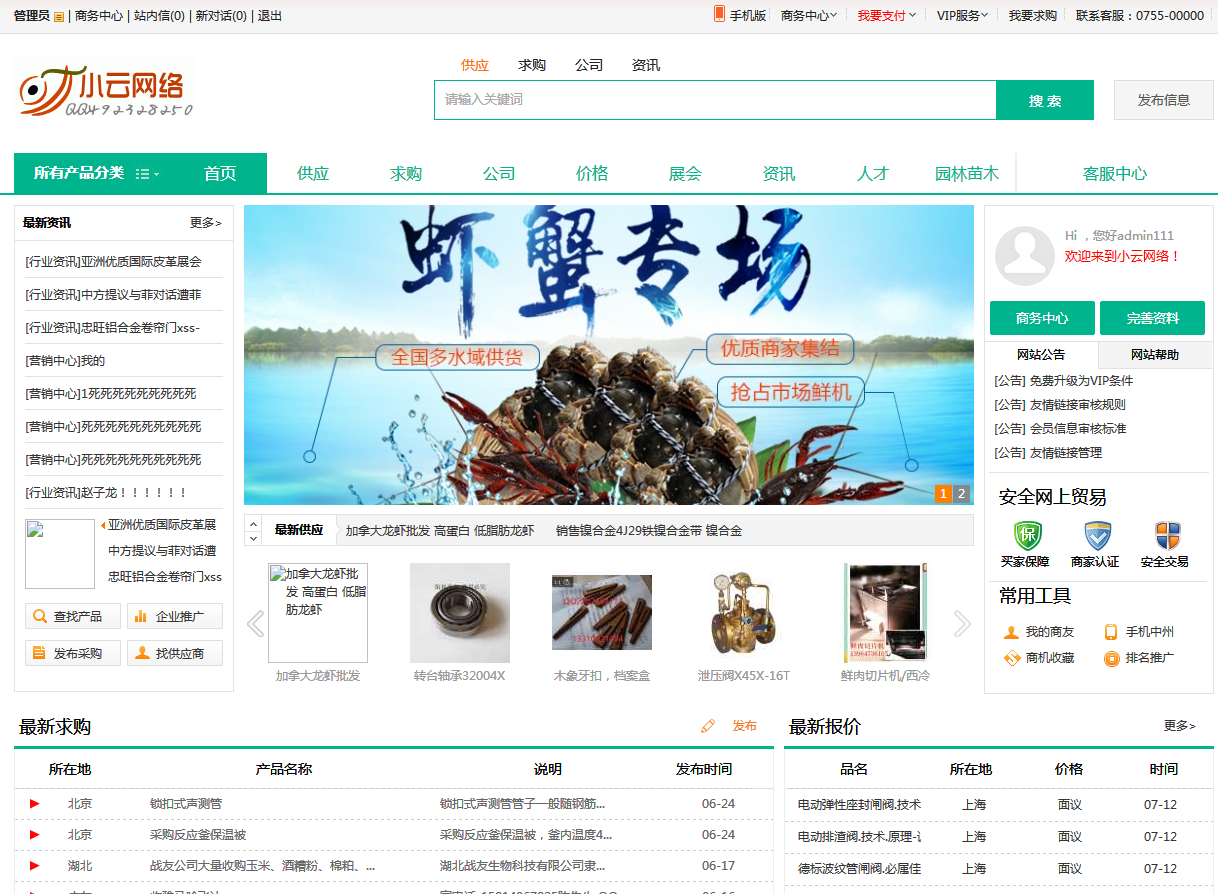Click the up arrow beside 最新供应
Image resolution: width=1218 pixels, height=894 pixels.
253,523
